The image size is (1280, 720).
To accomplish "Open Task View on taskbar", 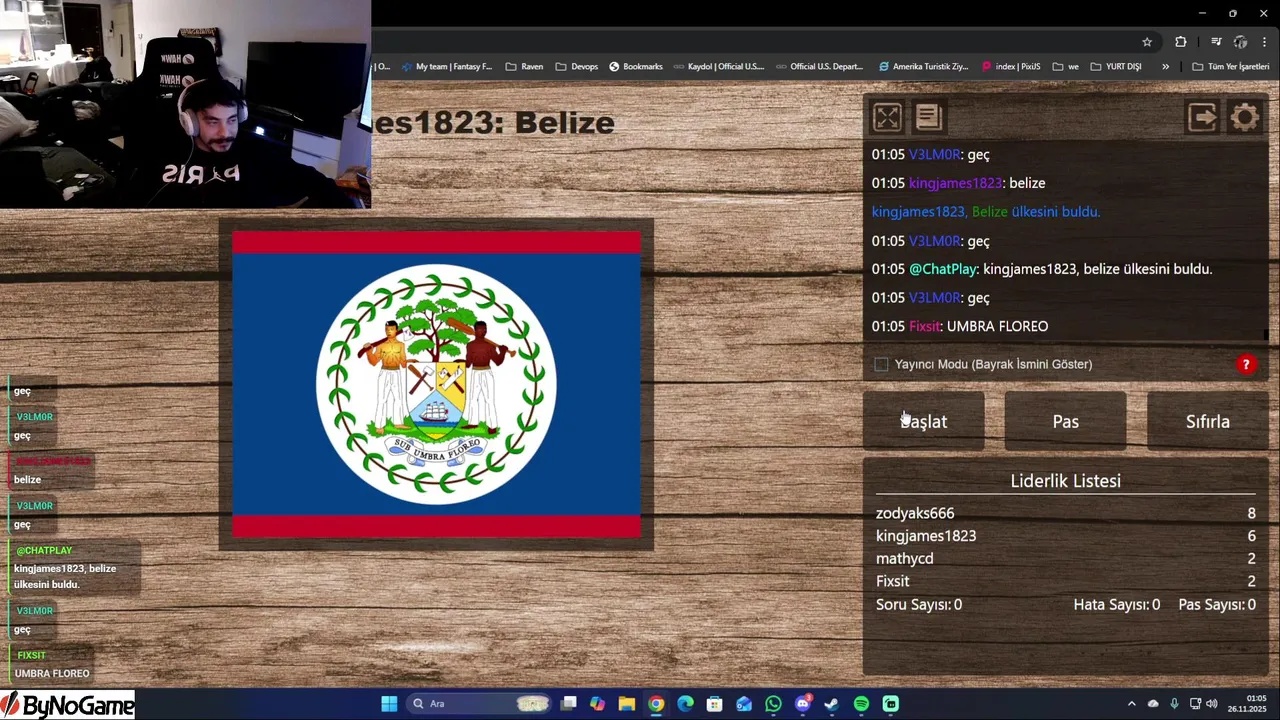I will tap(569, 704).
